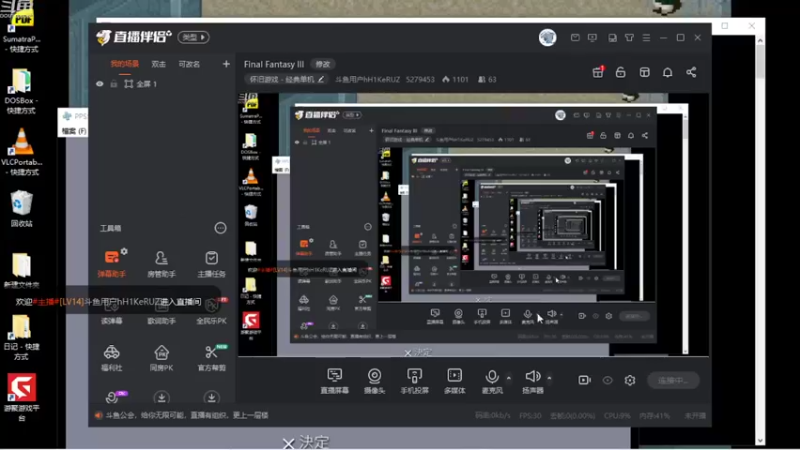Open the 官方帮剪 scissors tool
Image resolution: width=800 pixels, height=450 pixels.
tap(211, 357)
